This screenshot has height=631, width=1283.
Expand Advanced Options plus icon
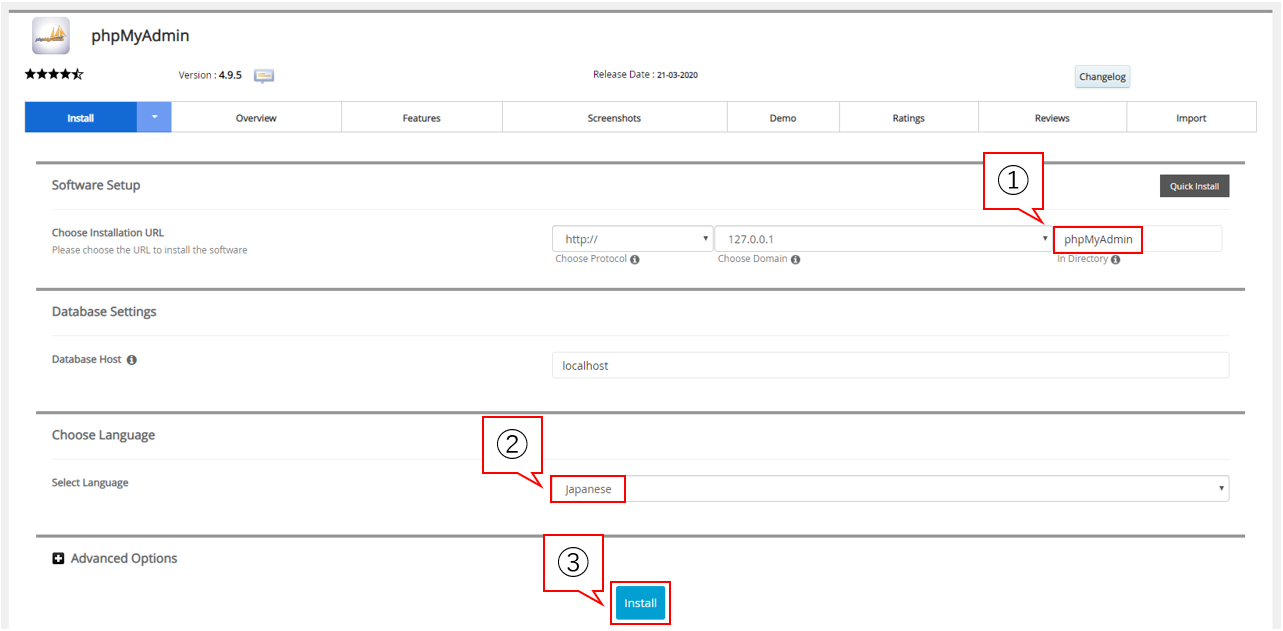click(58, 559)
